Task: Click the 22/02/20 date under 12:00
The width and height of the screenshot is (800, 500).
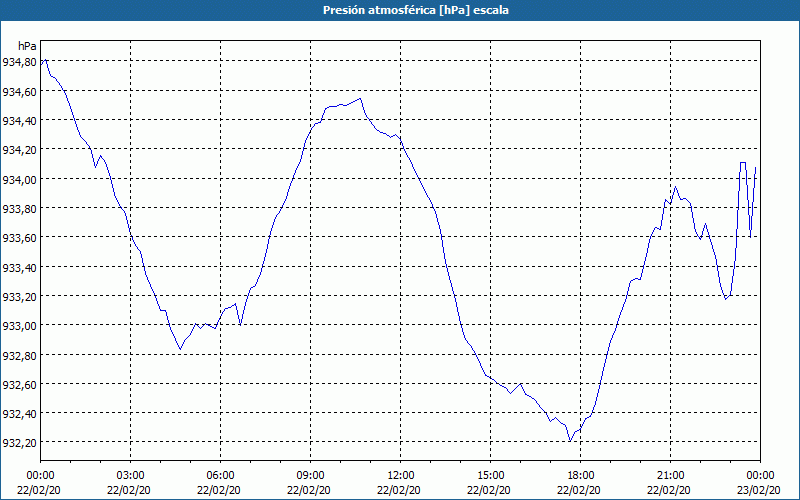Action: (x=399, y=490)
